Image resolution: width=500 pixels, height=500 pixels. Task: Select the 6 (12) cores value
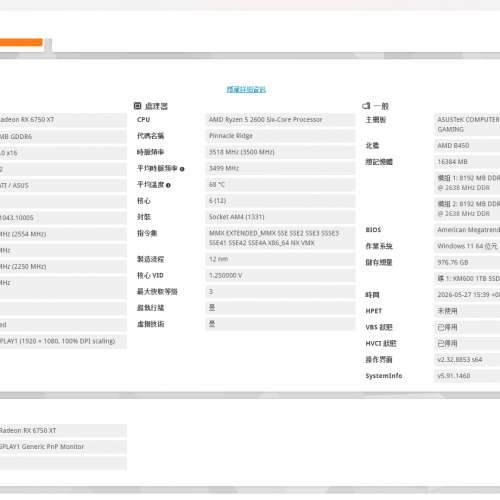(x=280, y=201)
